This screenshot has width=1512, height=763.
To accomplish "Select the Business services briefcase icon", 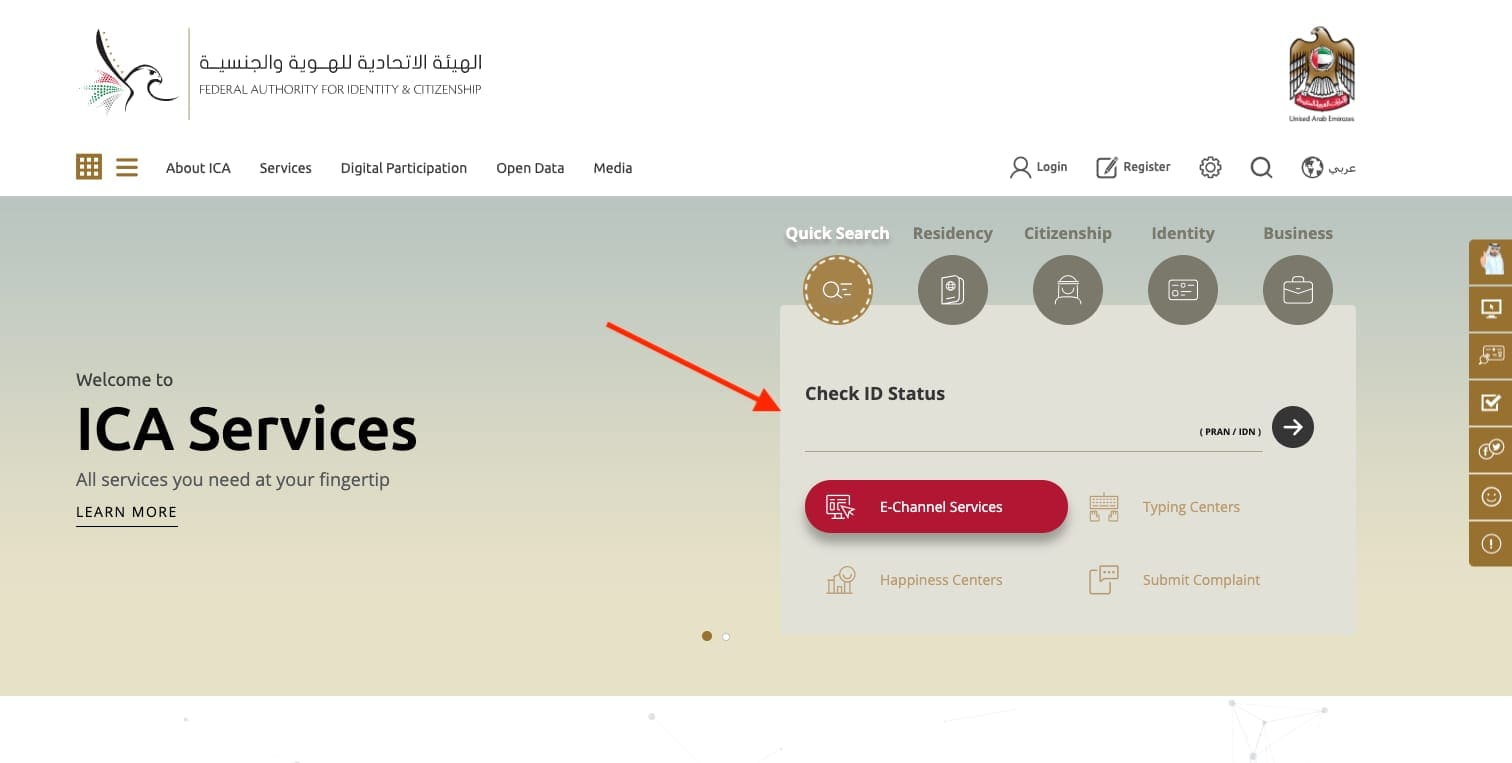I will click(x=1297, y=289).
